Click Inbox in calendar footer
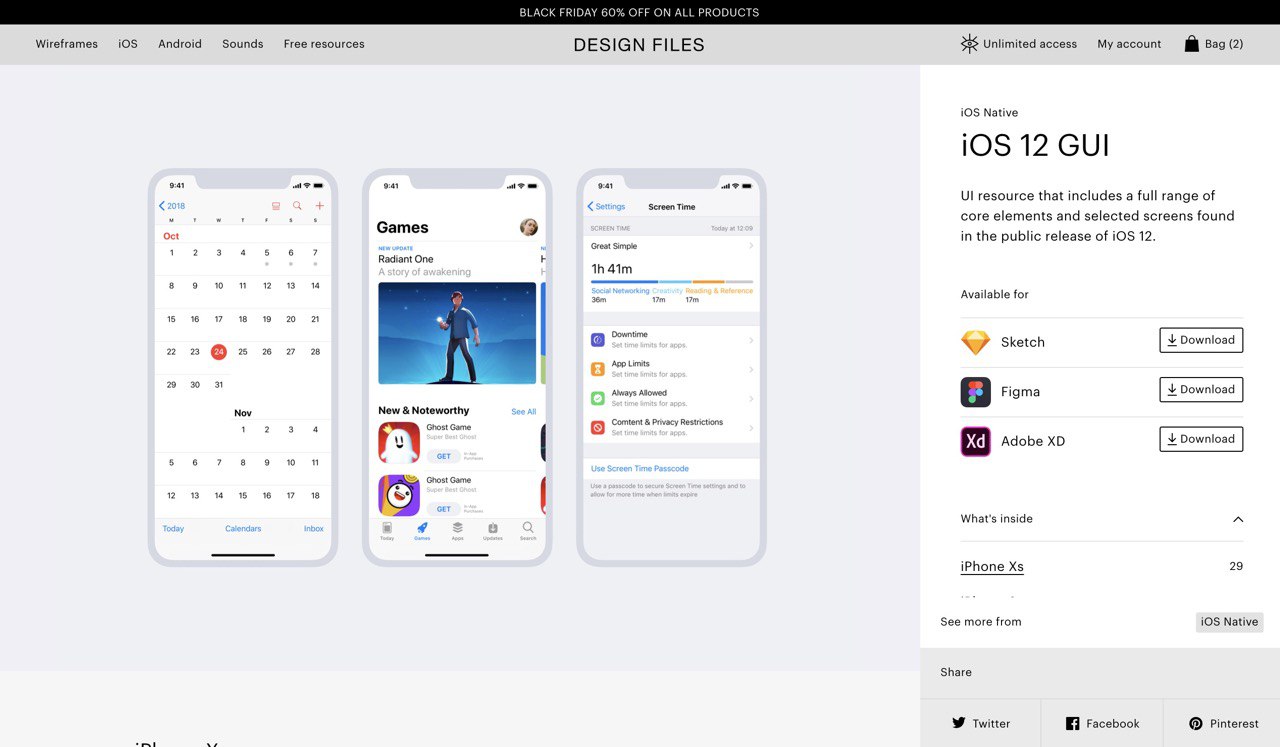 314,528
